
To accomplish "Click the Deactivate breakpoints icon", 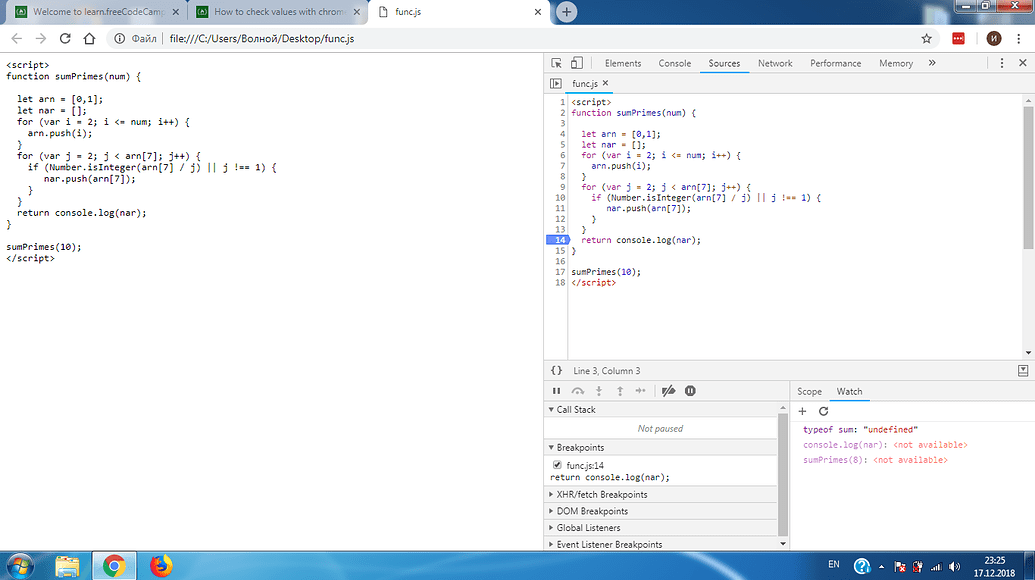I will coord(668,391).
